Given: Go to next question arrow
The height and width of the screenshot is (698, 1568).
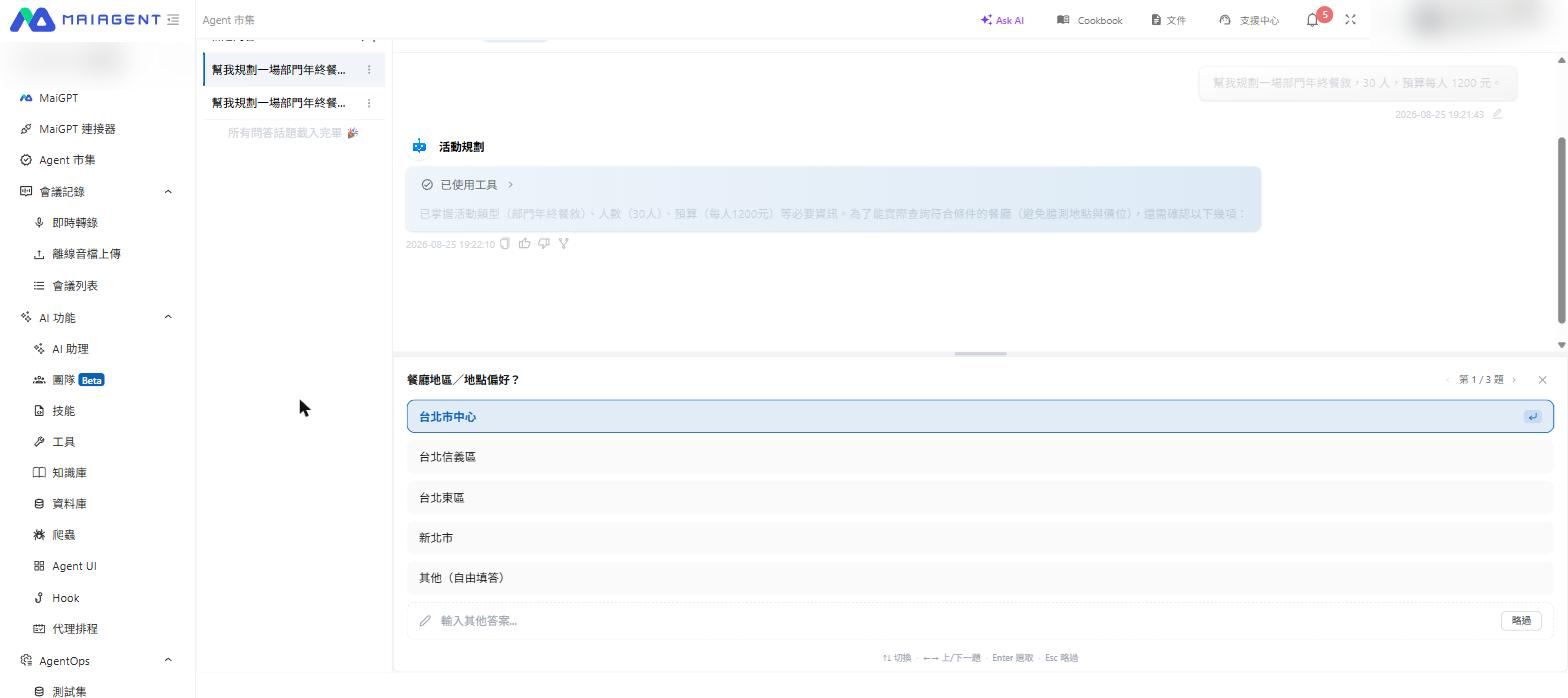Looking at the screenshot, I should [x=1514, y=380].
